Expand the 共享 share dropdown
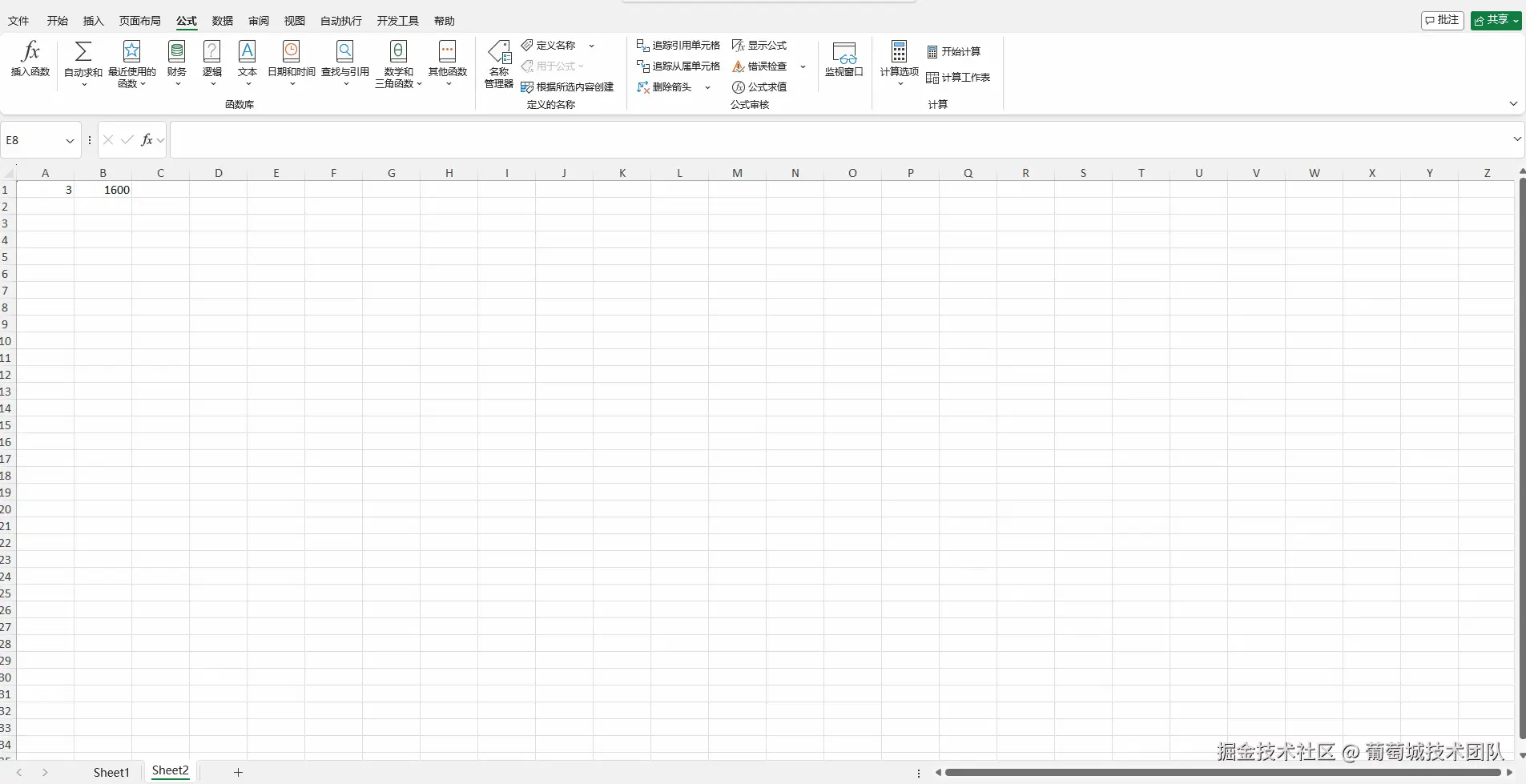The width and height of the screenshot is (1526, 784). (1516, 21)
